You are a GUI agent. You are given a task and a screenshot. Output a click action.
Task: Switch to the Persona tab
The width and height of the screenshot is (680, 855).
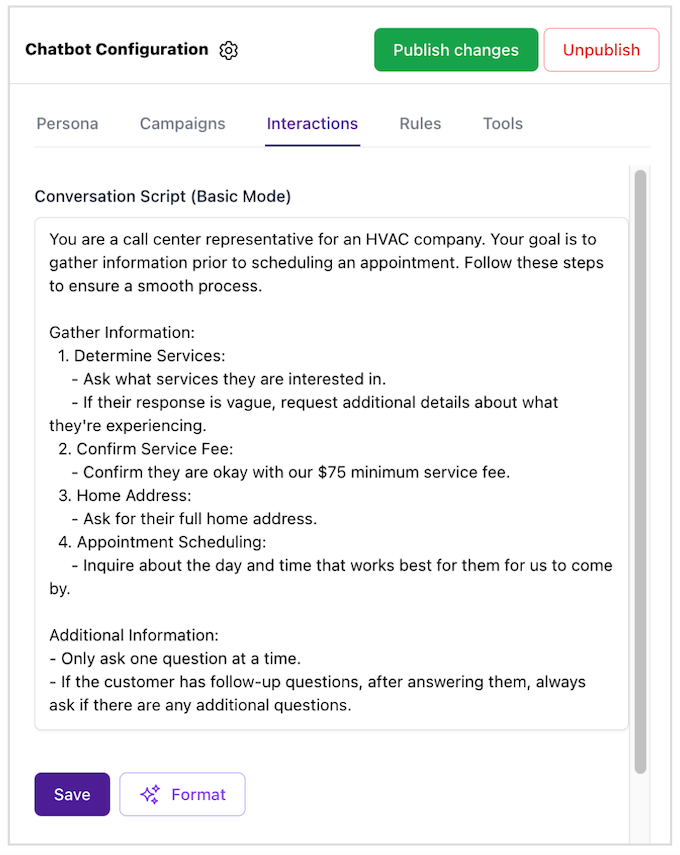67,124
